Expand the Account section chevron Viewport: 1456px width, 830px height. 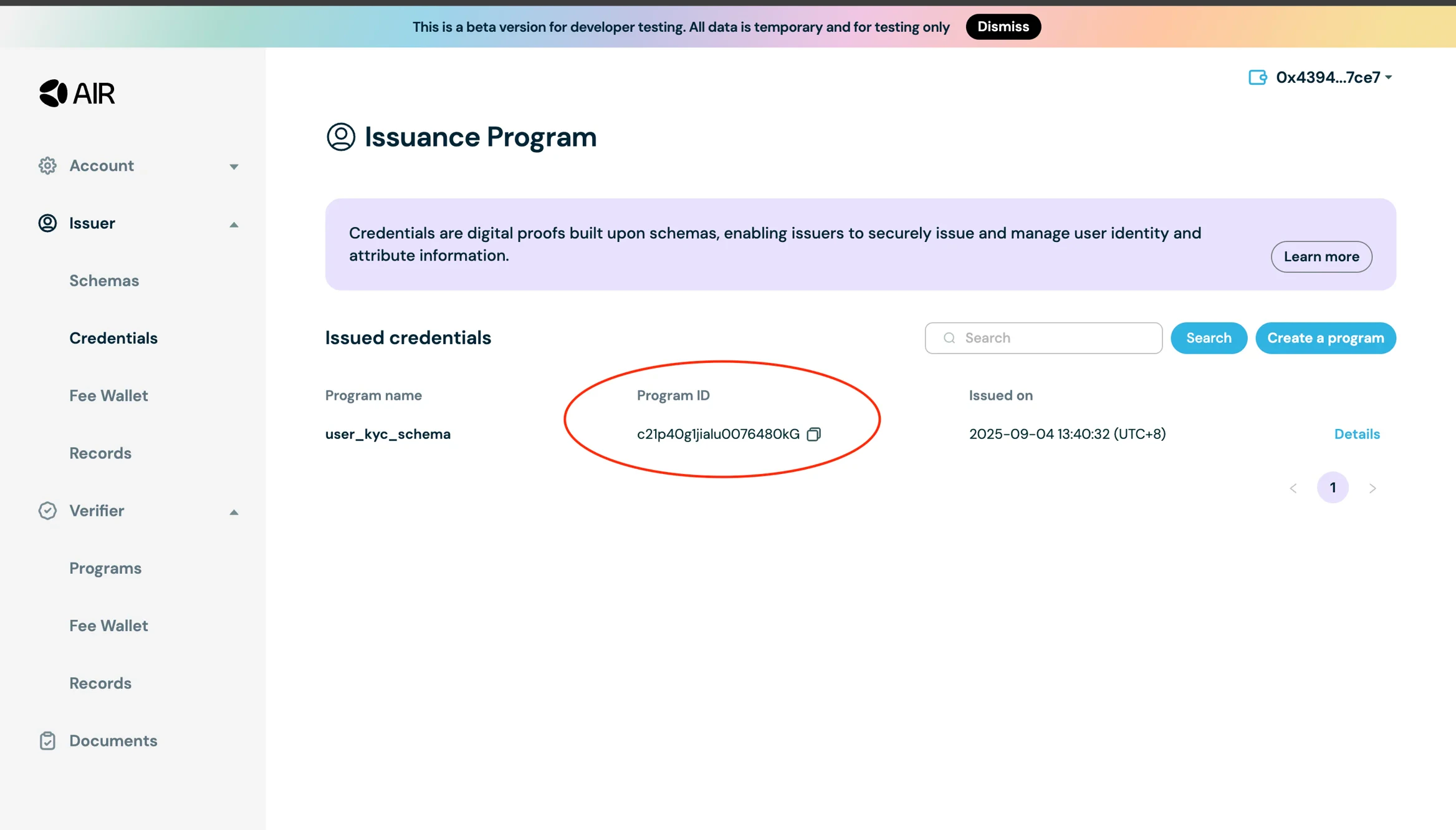pyautogui.click(x=233, y=166)
